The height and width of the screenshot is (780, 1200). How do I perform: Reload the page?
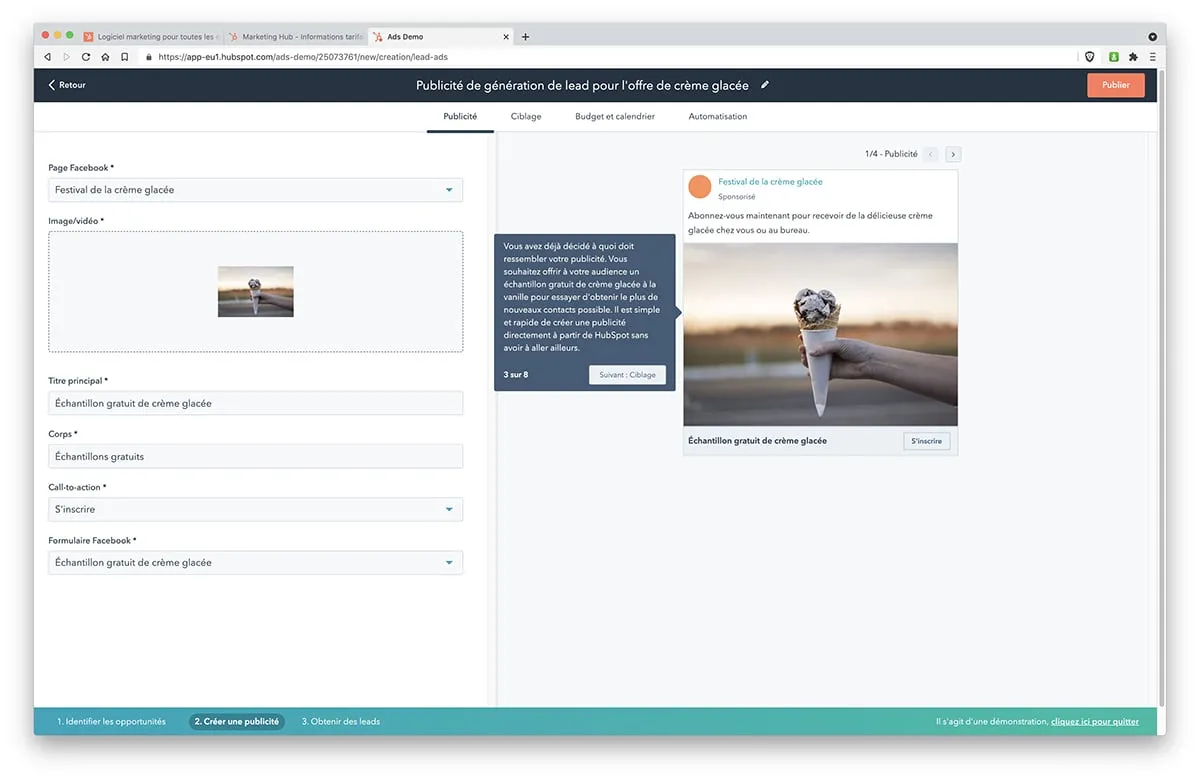click(x=86, y=57)
